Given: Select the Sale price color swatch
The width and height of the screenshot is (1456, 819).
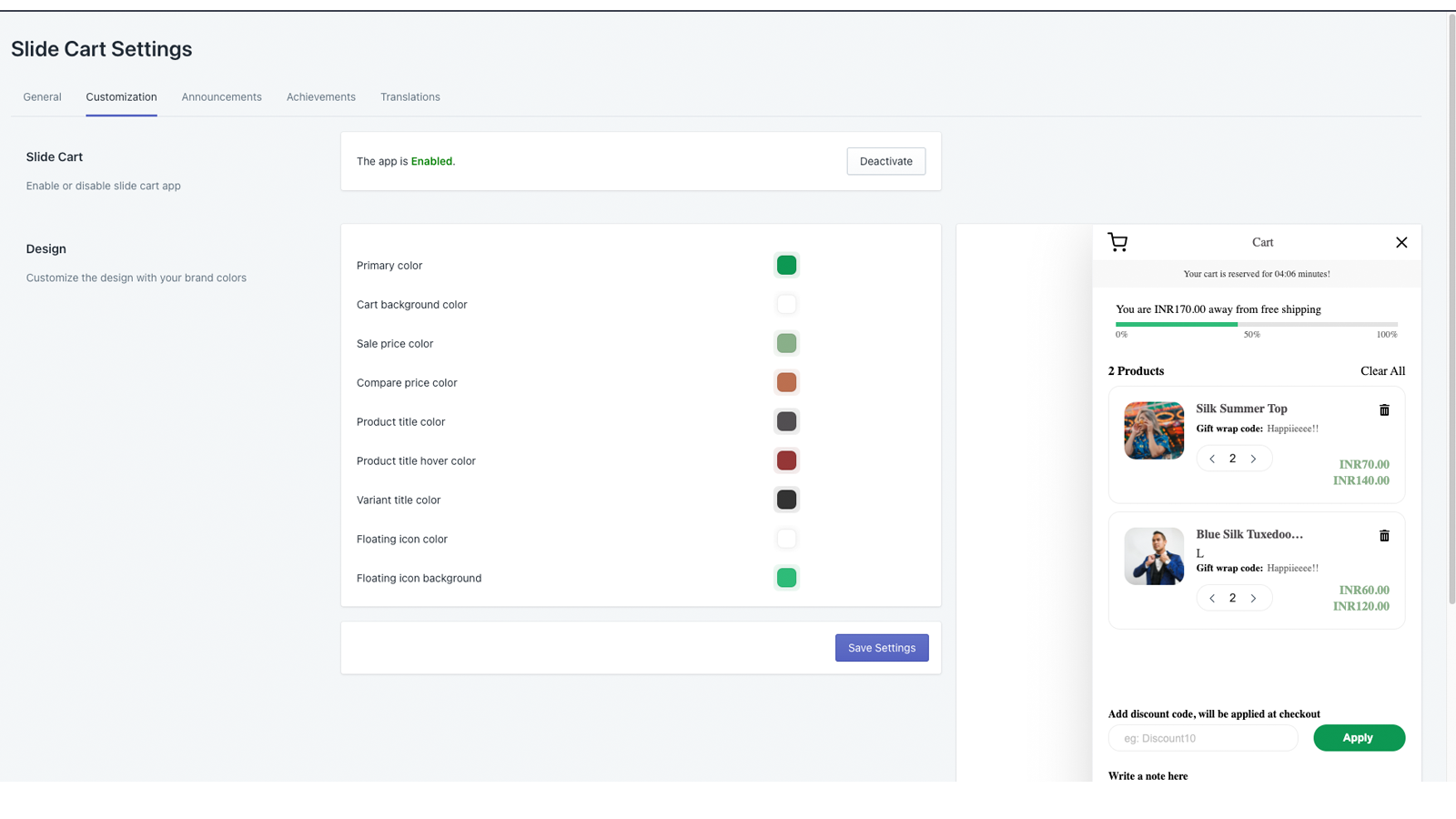Looking at the screenshot, I should tap(786, 343).
